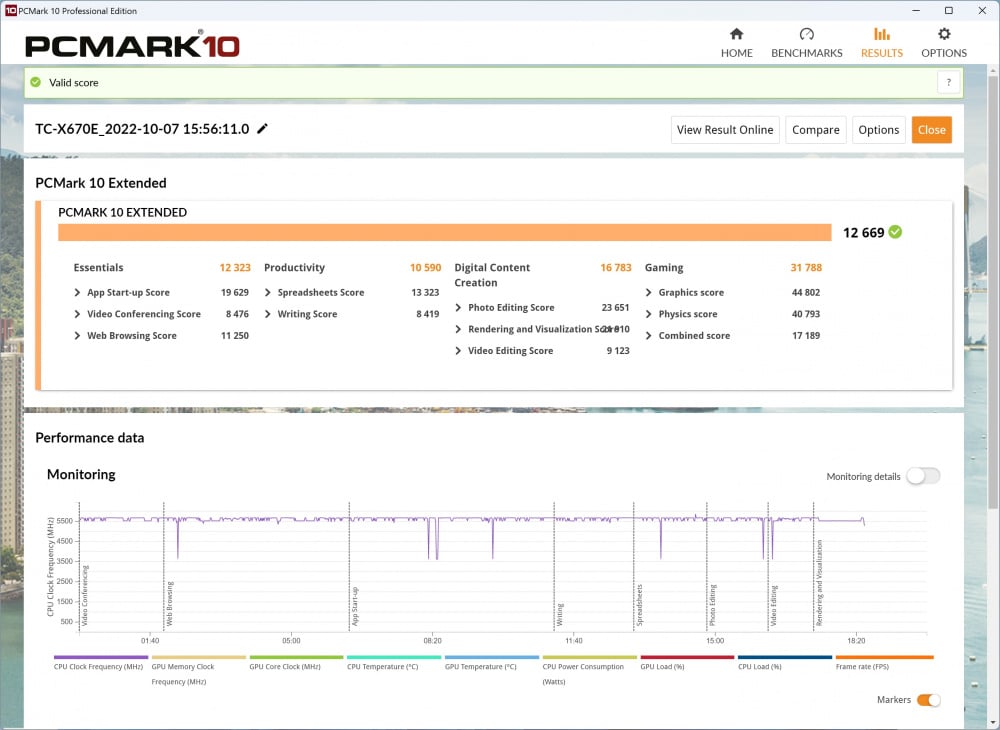
Task: Expand Combined score row
Action: pyautogui.click(x=649, y=336)
